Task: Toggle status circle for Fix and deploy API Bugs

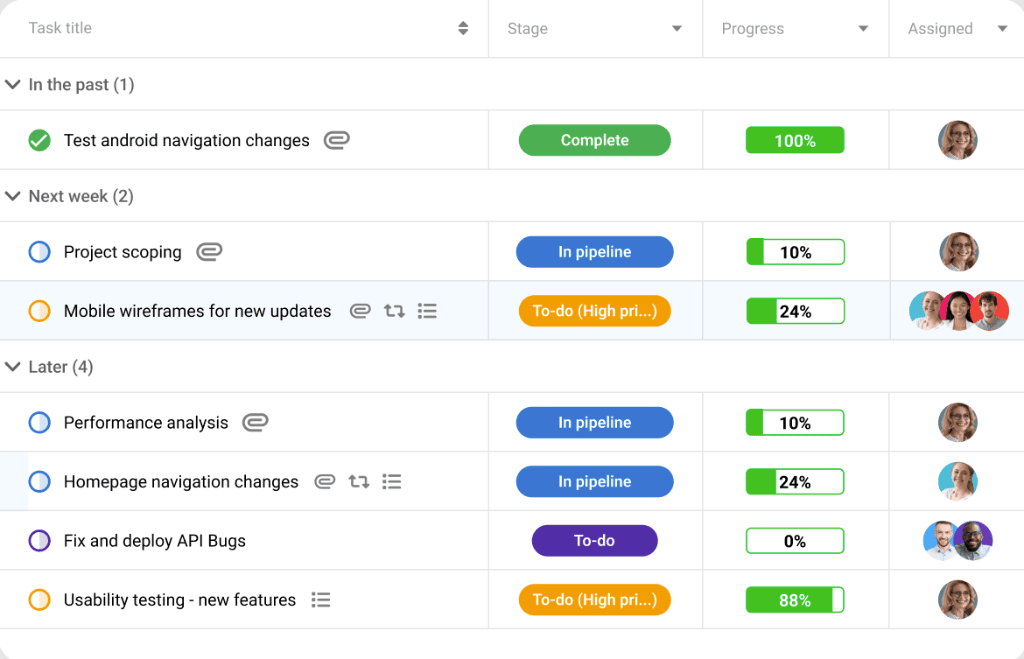Action: point(40,541)
